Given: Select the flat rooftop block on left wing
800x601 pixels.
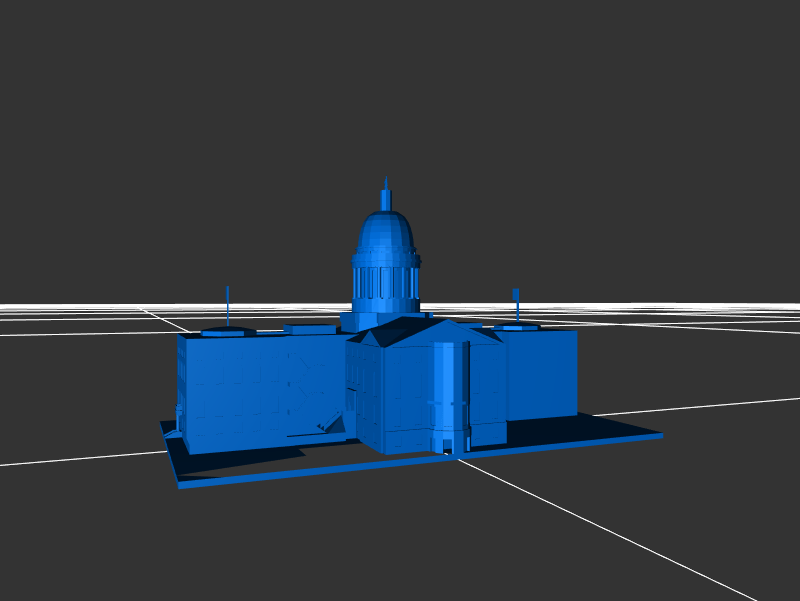Looking at the screenshot, I should tap(310, 327).
